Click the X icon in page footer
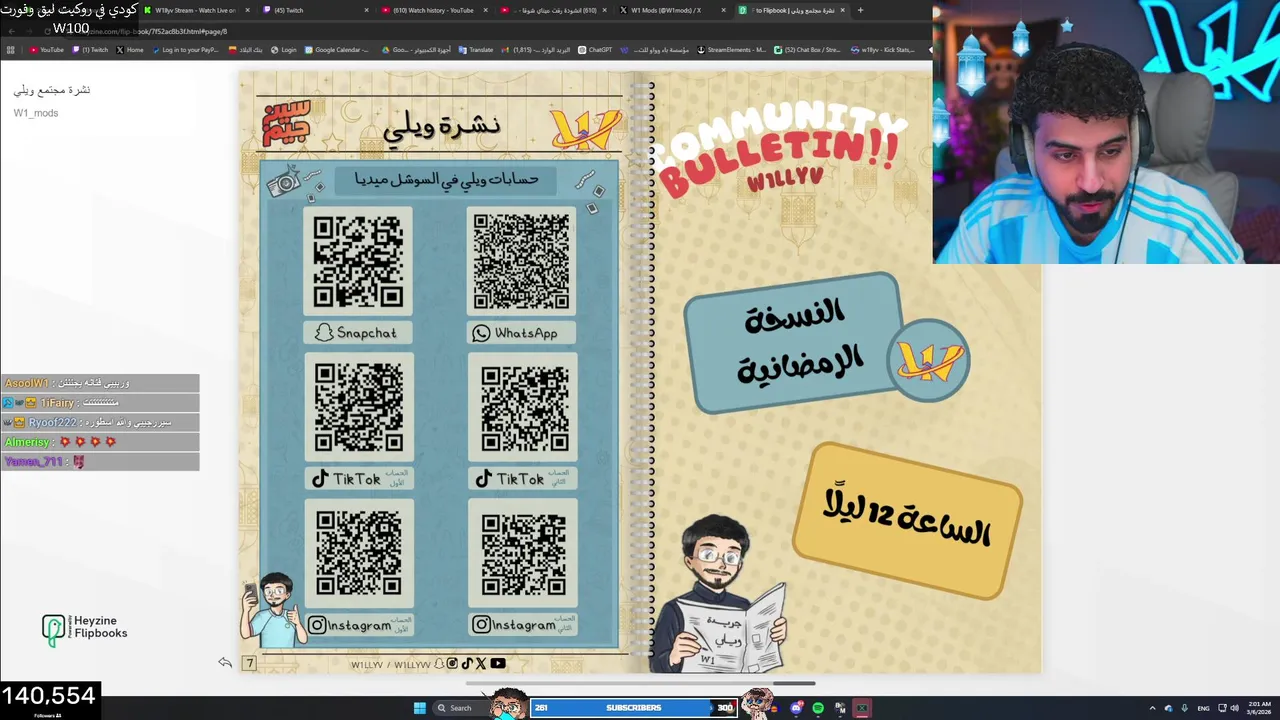Image resolution: width=1280 pixels, height=720 pixels. coord(481,663)
